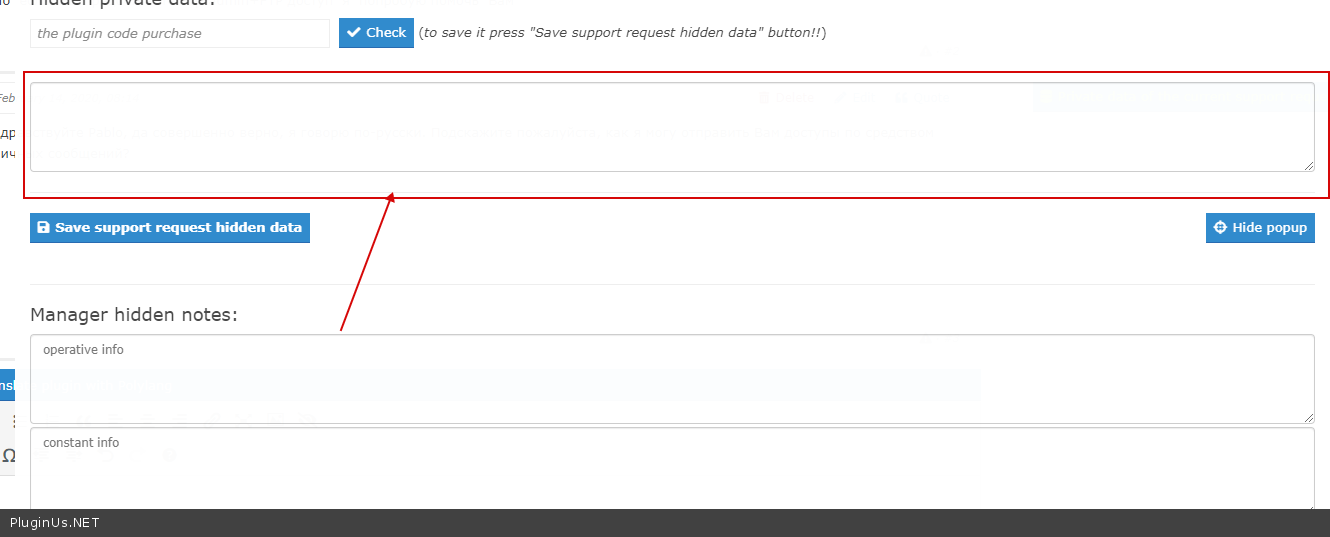Click the floppy disk icon on Save button
The width and height of the screenshot is (1330, 537).
click(x=43, y=228)
